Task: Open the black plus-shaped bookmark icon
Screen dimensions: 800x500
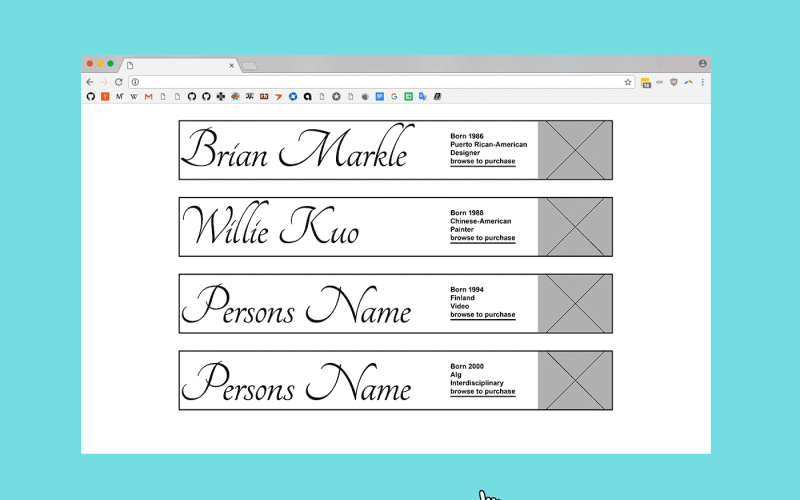Action: (x=220, y=96)
